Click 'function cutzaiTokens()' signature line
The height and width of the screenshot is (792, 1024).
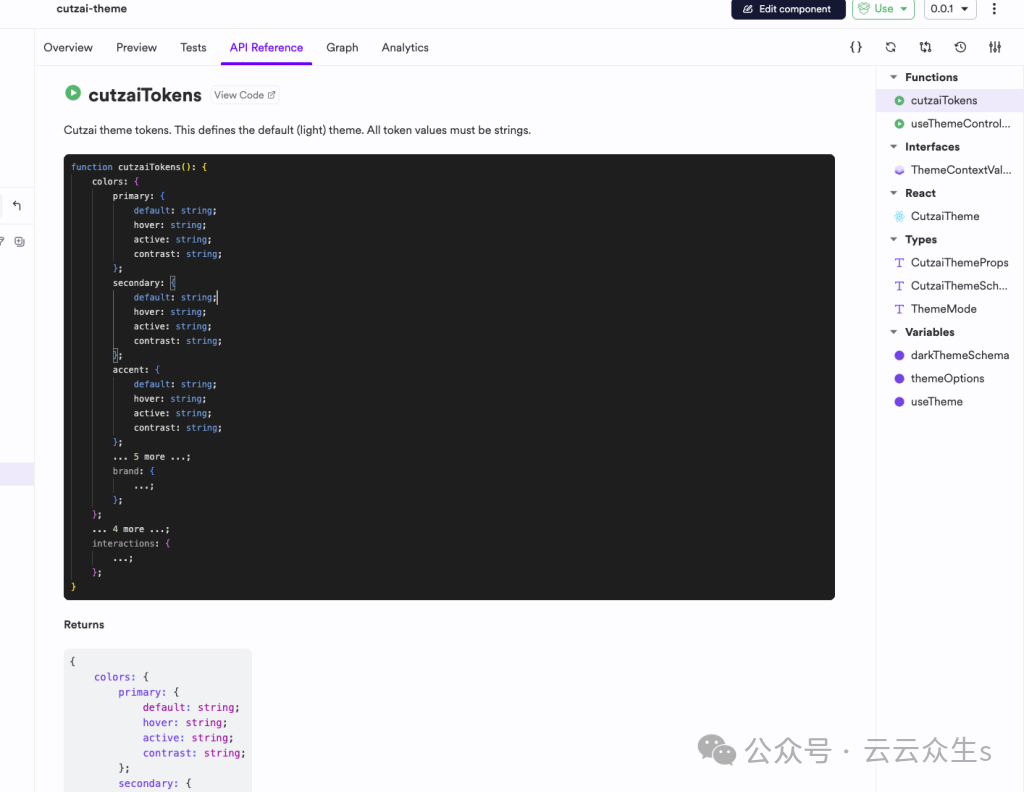click(139, 167)
